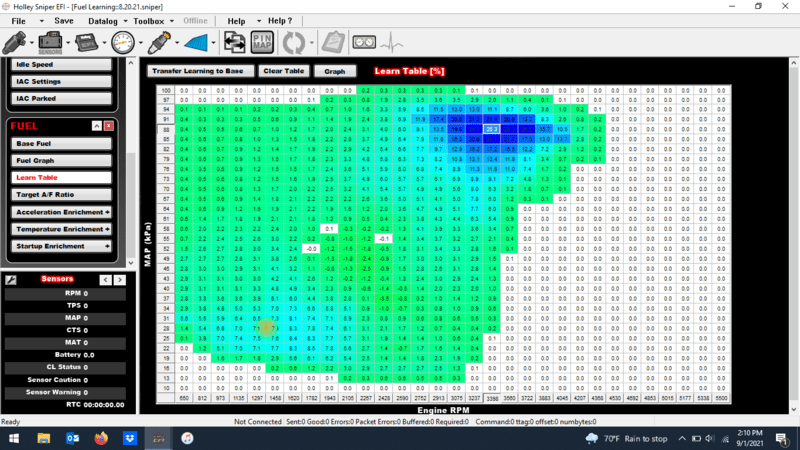Open Windows Start menu
The image size is (800, 450).
[x=14, y=438]
